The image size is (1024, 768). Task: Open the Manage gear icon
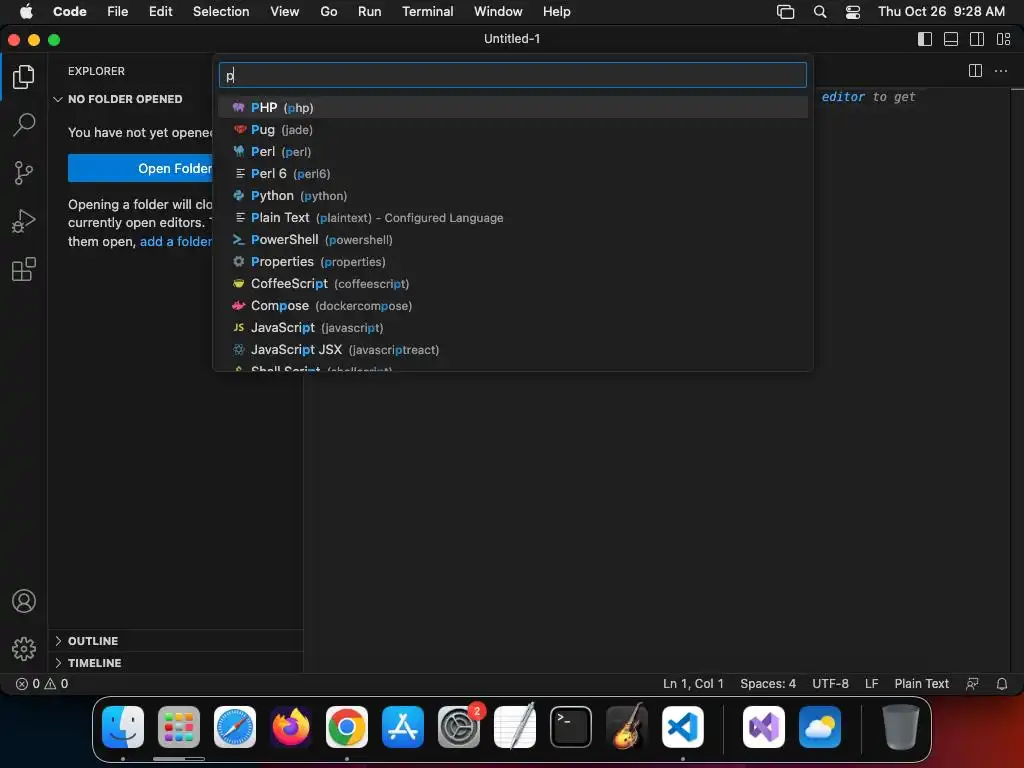(x=24, y=648)
